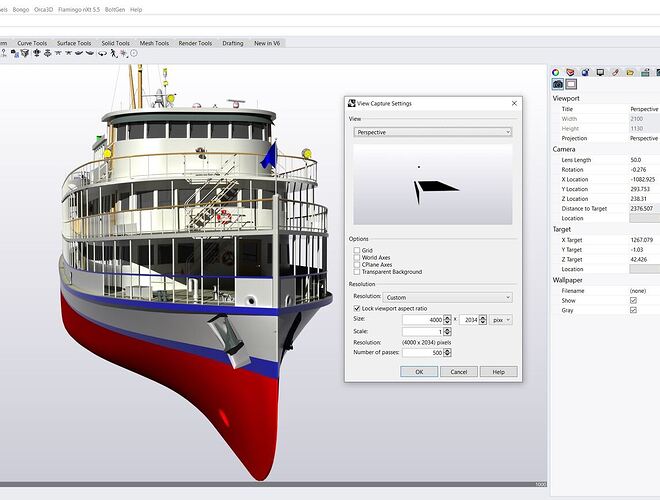Screen dimensions: 660x500
Task: Toggle the Wallpaper Gray checkbox
Action: [x=633, y=310]
